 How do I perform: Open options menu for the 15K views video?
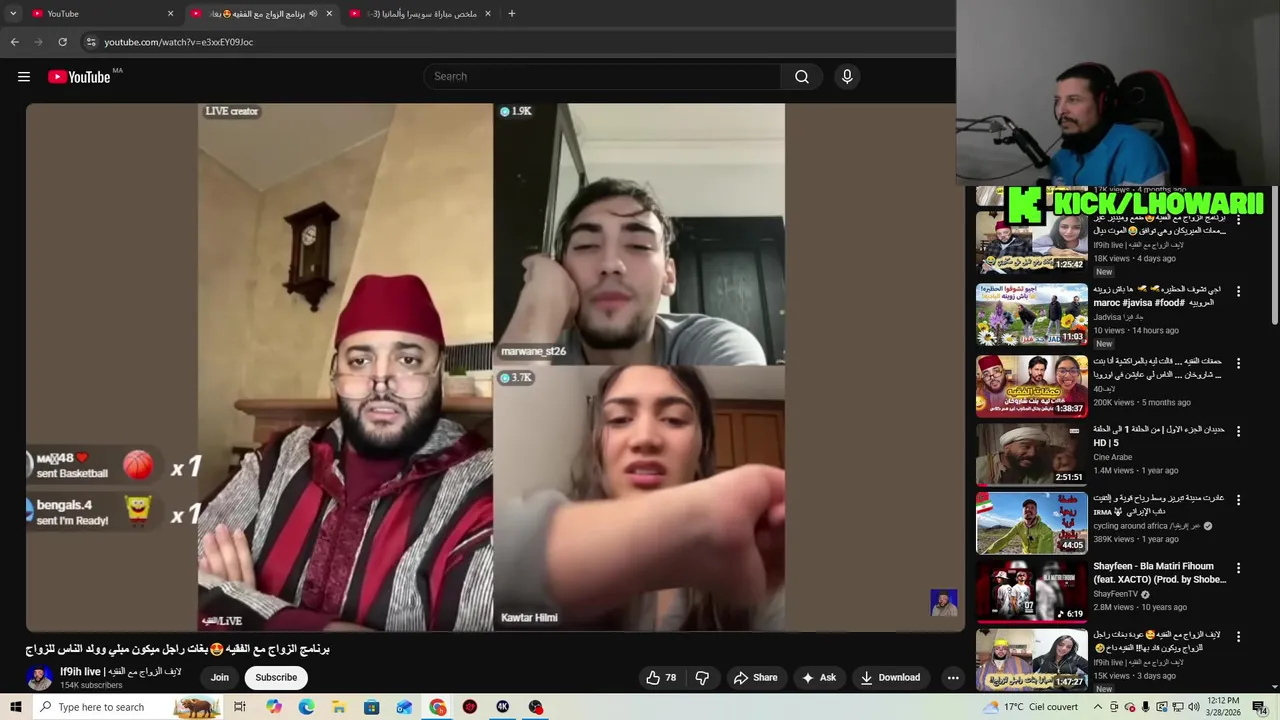[x=1238, y=636]
